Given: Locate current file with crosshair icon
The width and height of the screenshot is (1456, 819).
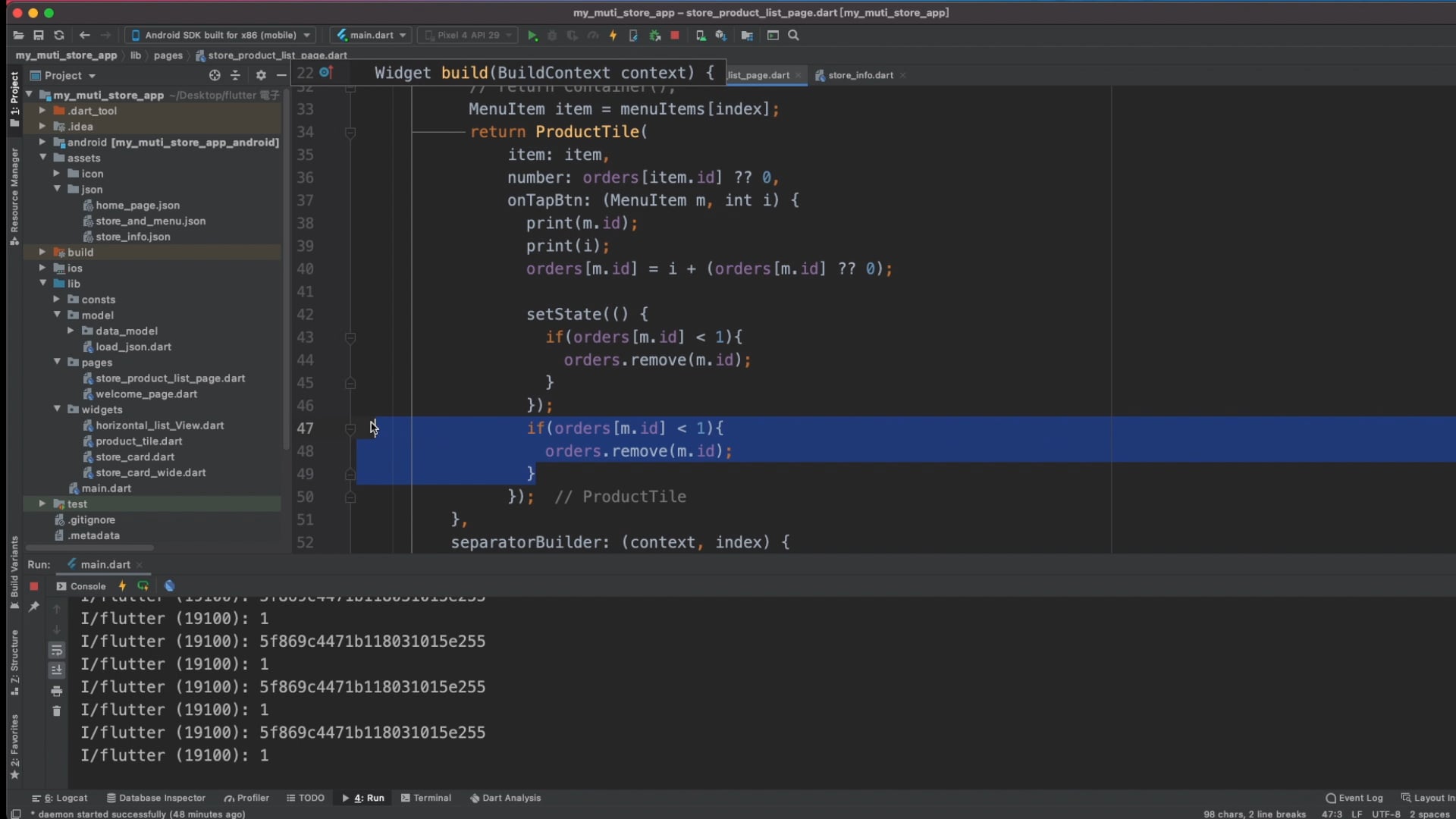Looking at the screenshot, I should pos(215,76).
